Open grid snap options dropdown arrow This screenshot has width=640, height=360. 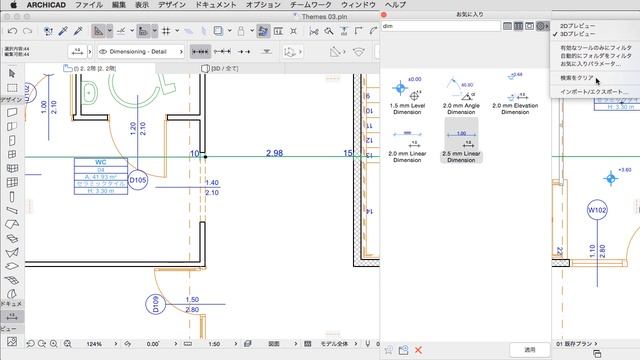pos(177,31)
